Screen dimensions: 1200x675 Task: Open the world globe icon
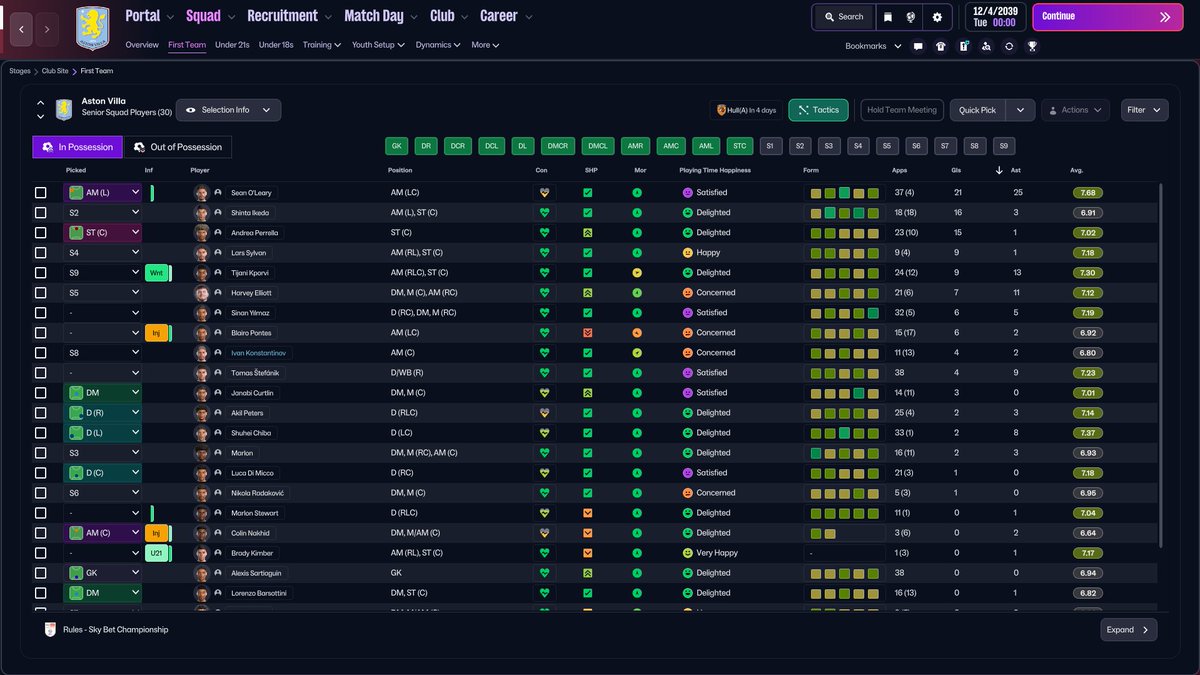coord(912,17)
